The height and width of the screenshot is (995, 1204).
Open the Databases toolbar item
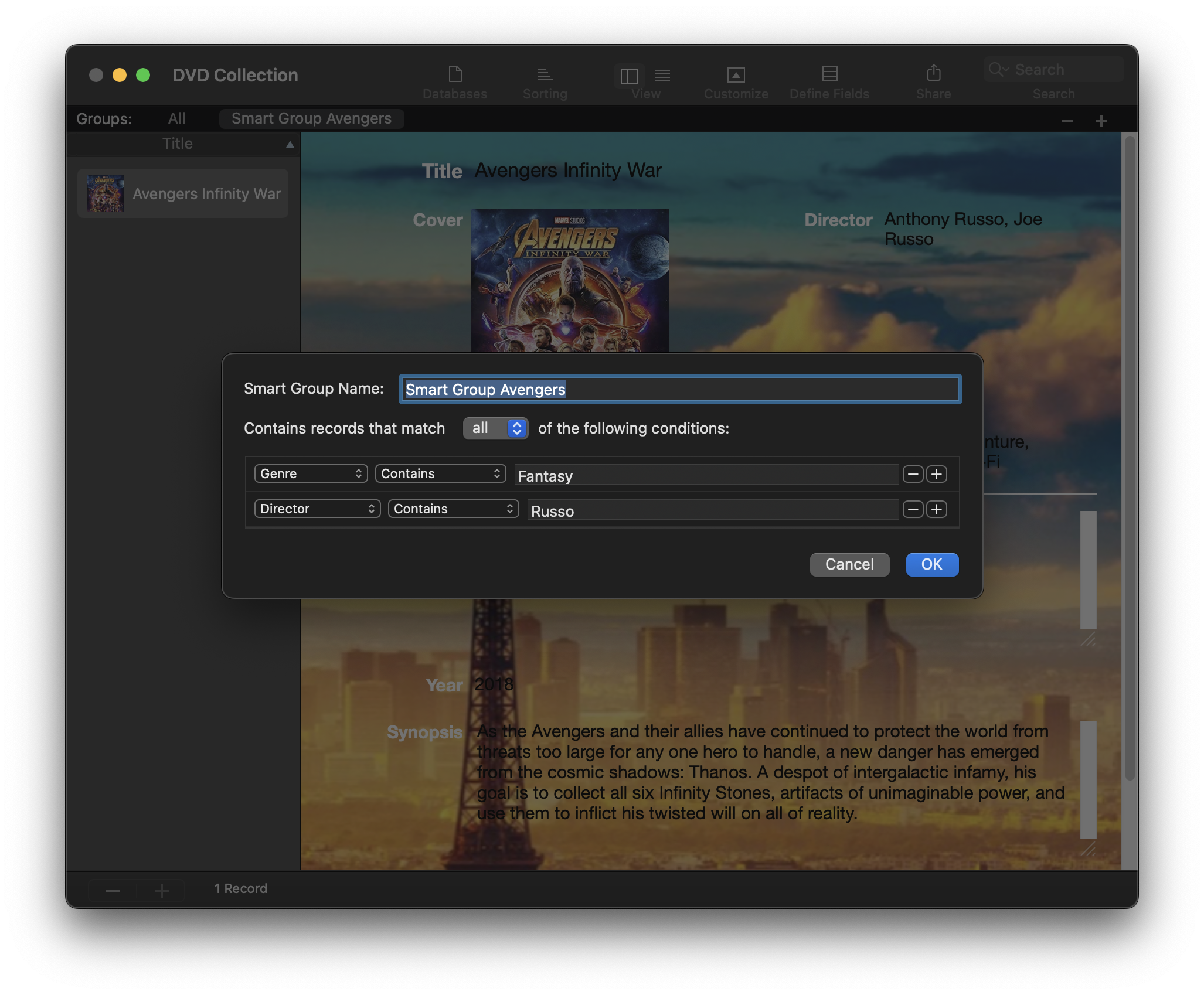pos(455,82)
